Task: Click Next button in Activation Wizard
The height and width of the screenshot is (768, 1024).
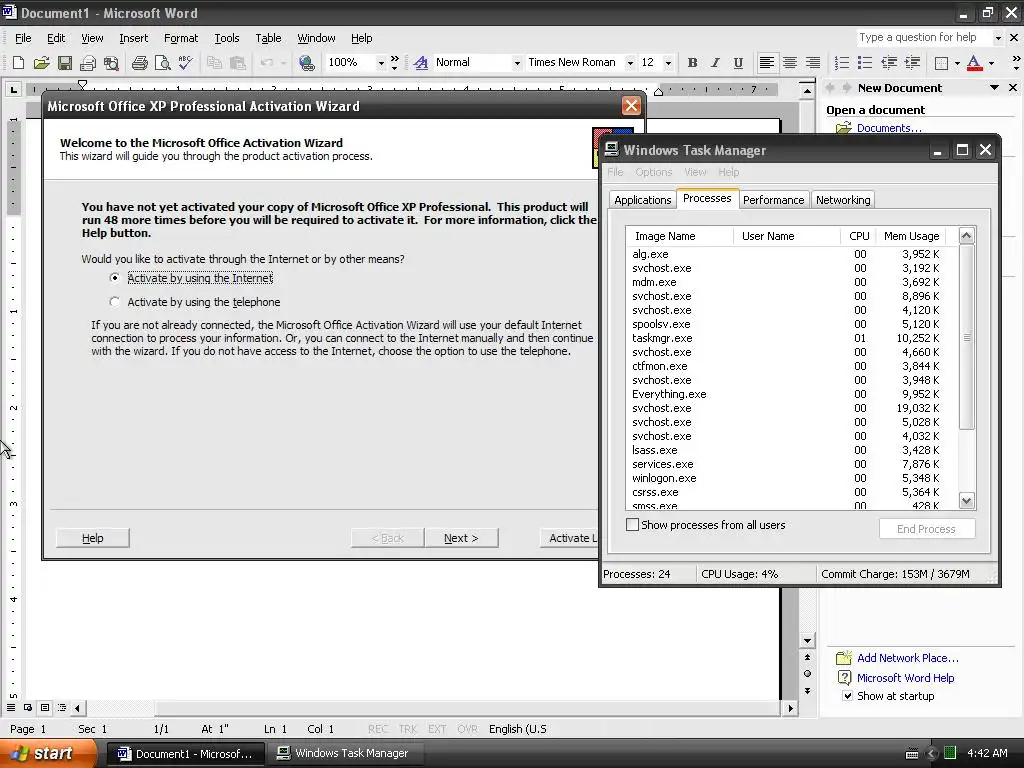Action: coord(461,538)
